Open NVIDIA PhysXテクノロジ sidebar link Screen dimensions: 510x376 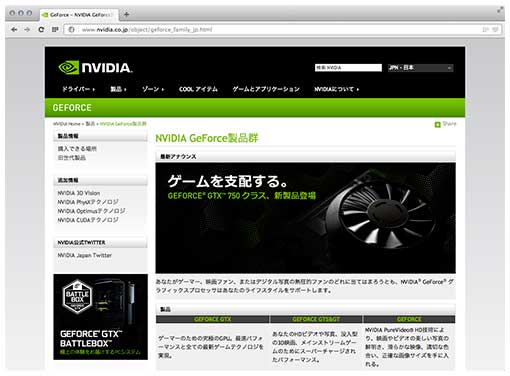(88, 202)
